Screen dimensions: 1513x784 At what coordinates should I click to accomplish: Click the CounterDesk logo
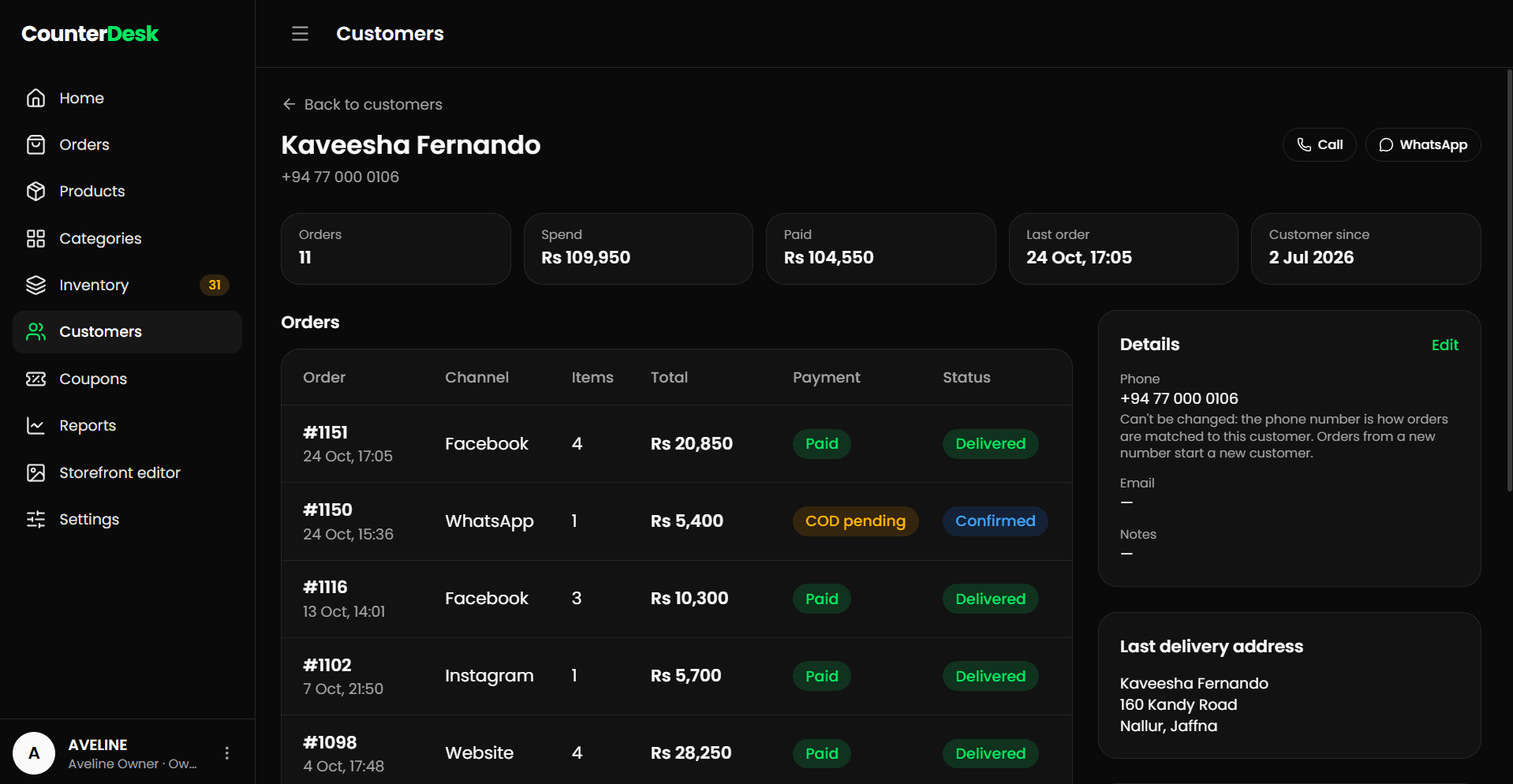(x=90, y=33)
